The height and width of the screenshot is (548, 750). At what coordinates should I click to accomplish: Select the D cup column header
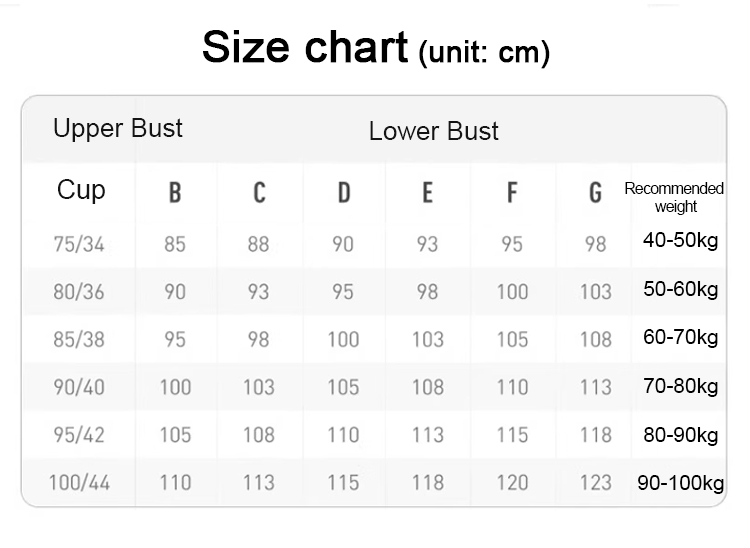coord(343,193)
